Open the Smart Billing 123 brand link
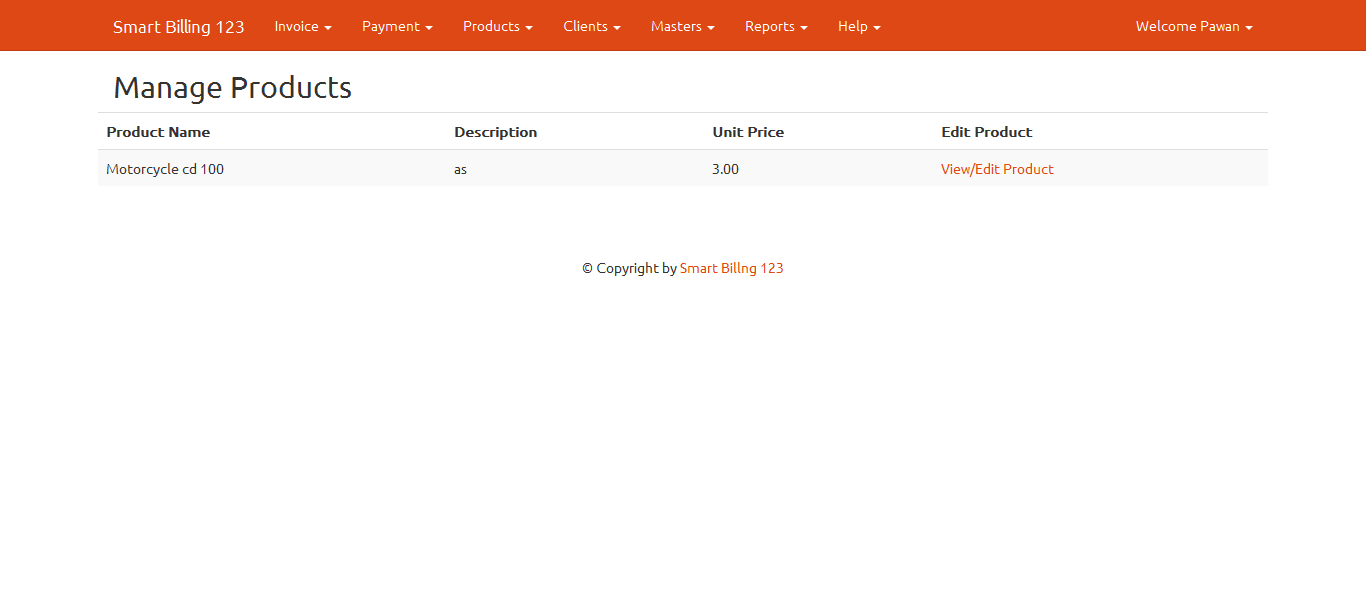 (x=178, y=26)
